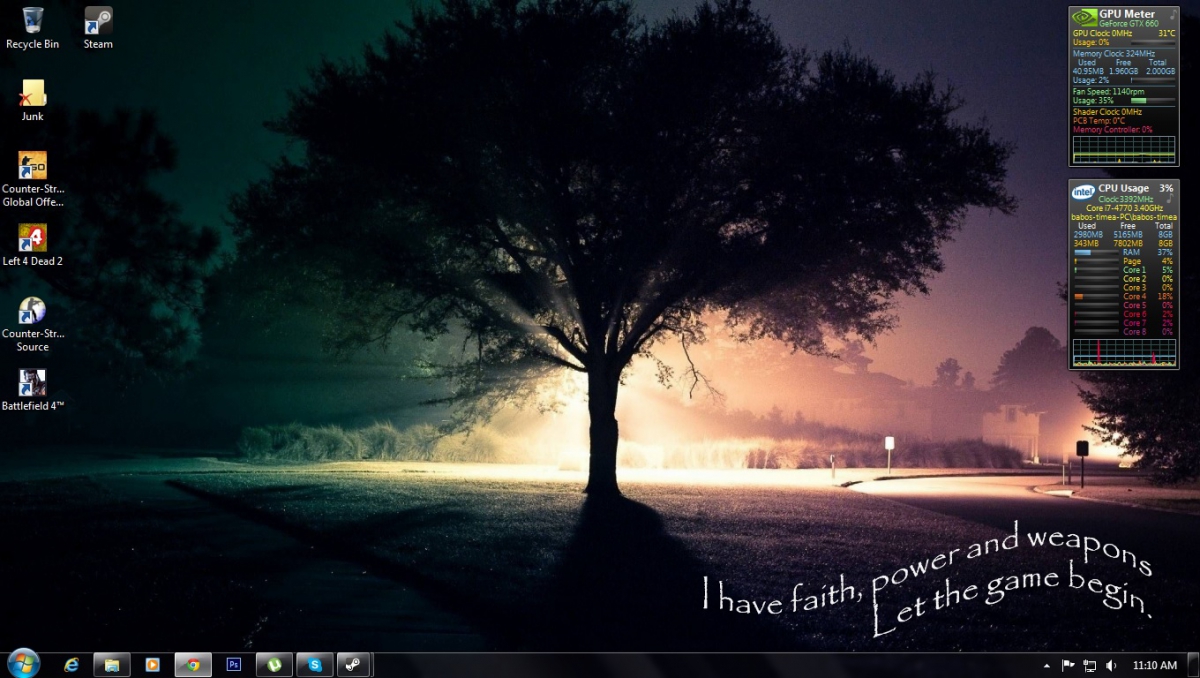Viewport: 1200px width, 678px height.
Task: Click the CPU Usage gadget title
Action: pyautogui.click(x=1123, y=188)
